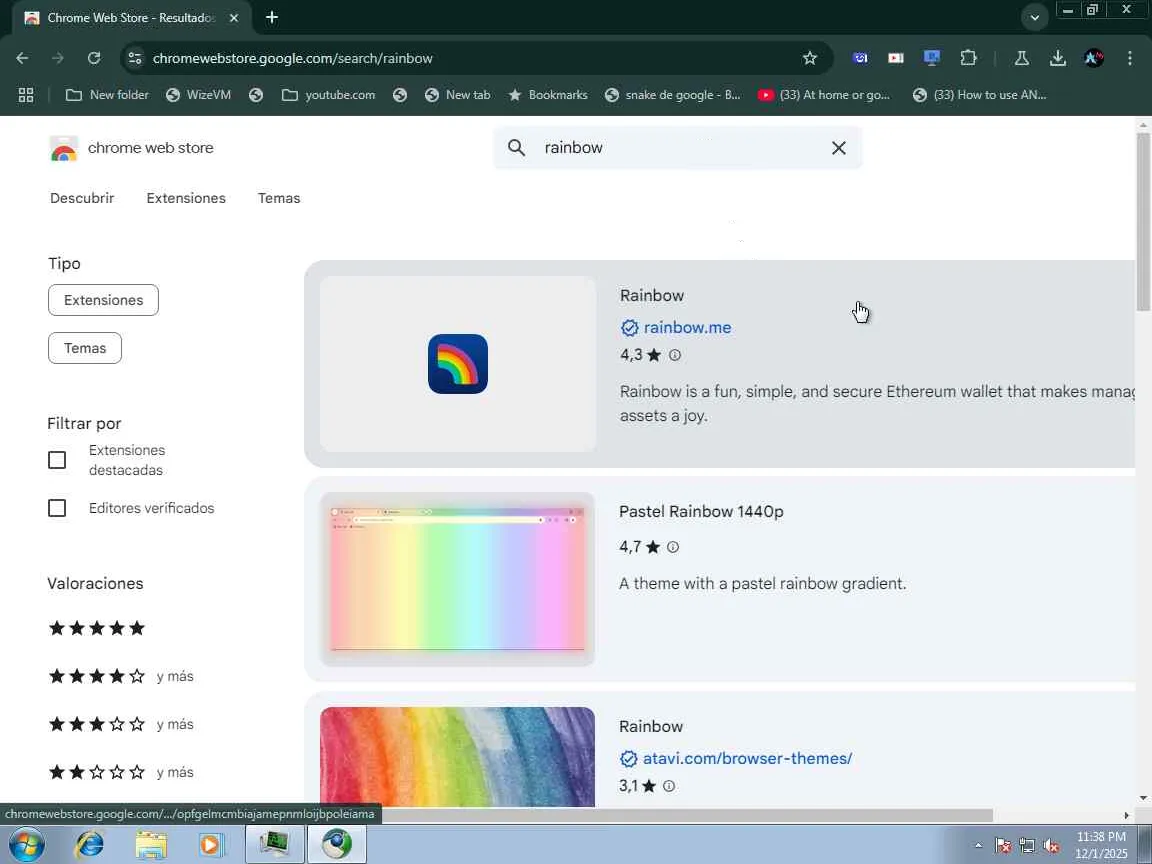
Task: Filter type by Temas button
Action: 85,348
